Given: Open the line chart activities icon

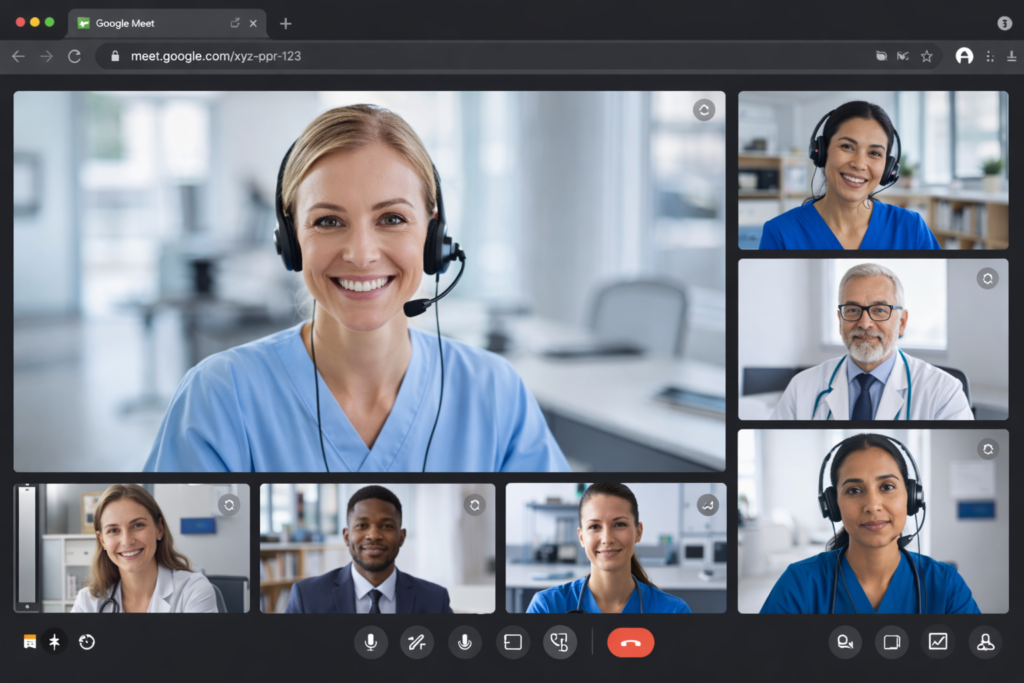Looking at the screenshot, I should click(938, 642).
